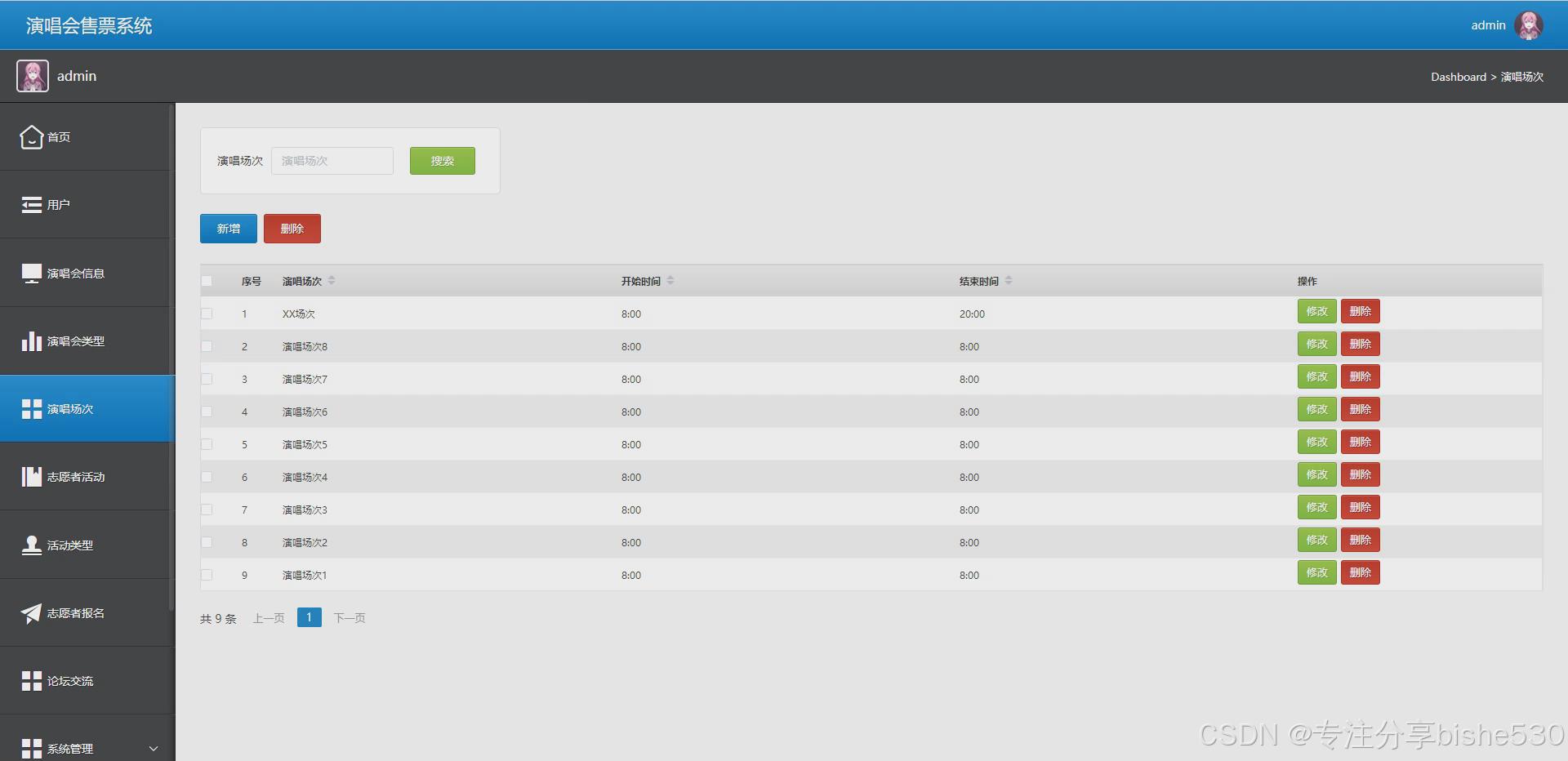The height and width of the screenshot is (761, 1568).
Task: Click the admin username in top-right header
Action: pyautogui.click(x=1488, y=25)
